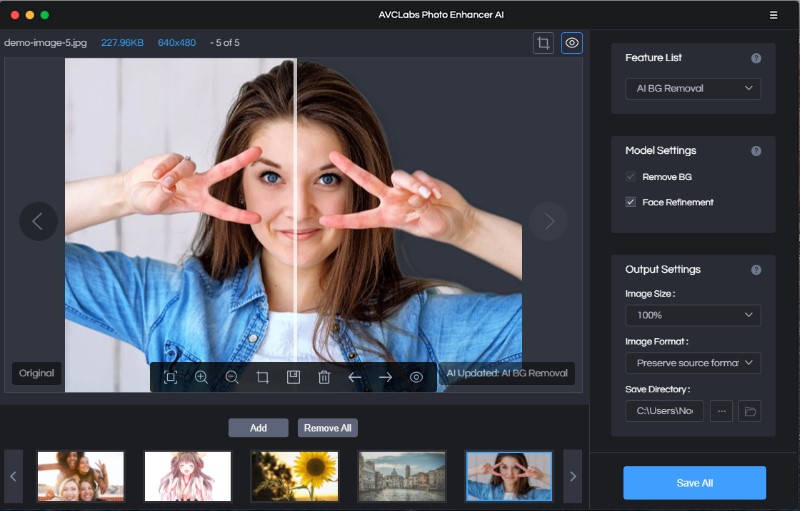Image resolution: width=800 pixels, height=511 pixels.
Task: Click the Model Settings heading
Action: pyautogui.click(x=661, y=150)
